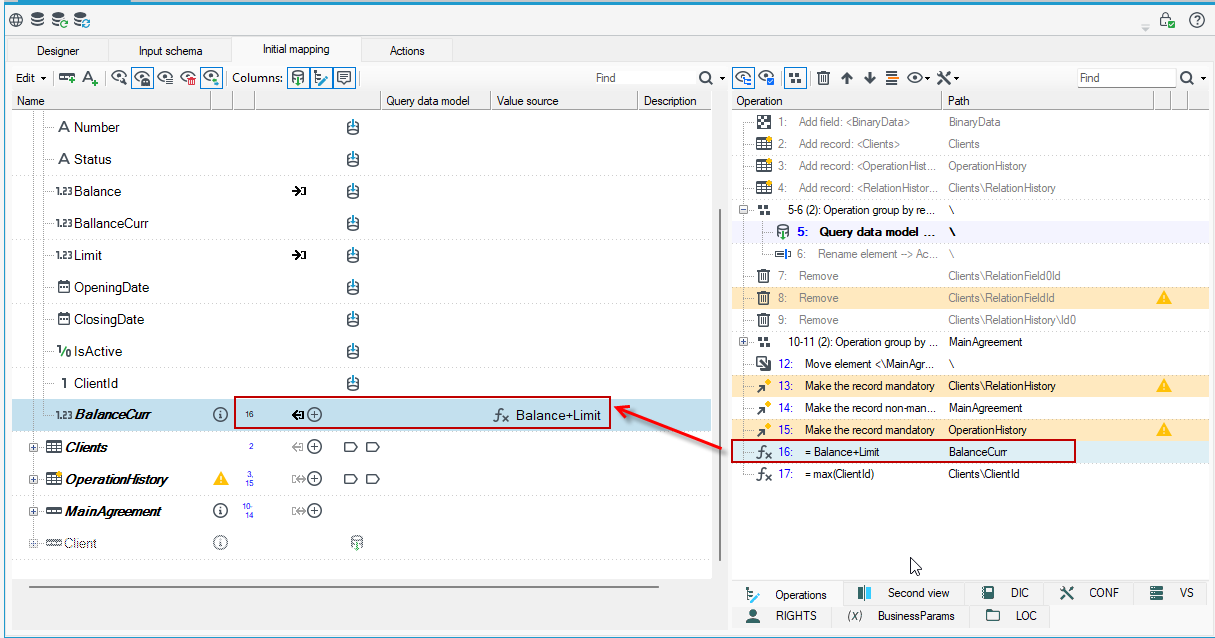This screenshot has height=638, width=1215.
Task: Move operation down with the down arrow
Action: 869,78
